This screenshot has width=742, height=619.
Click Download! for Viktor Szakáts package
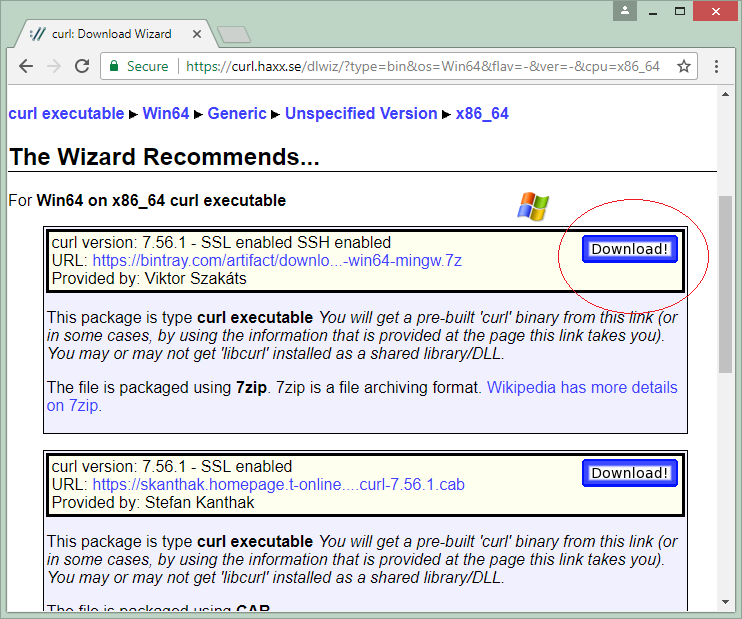tap(630, 249)
